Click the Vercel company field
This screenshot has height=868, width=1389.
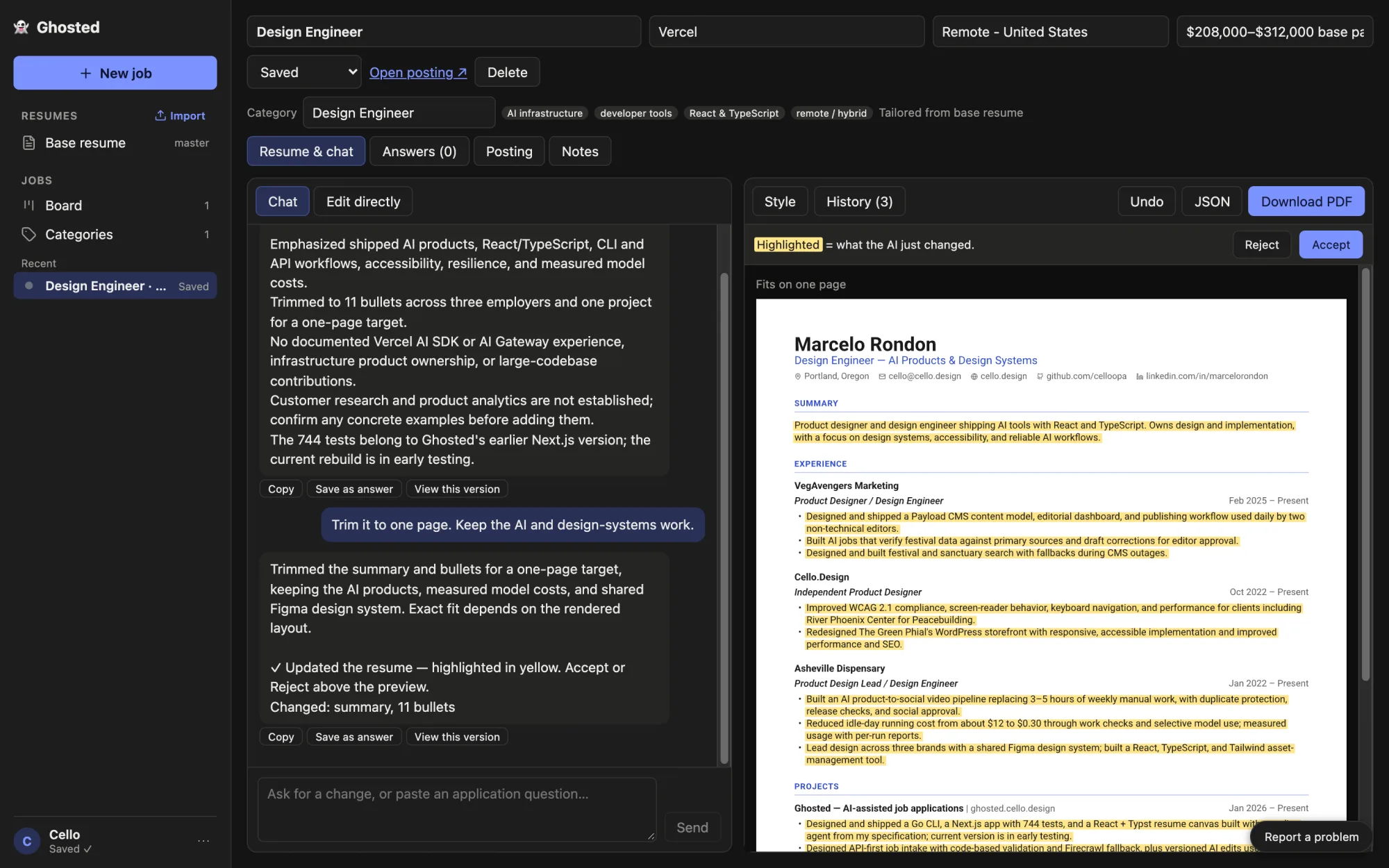click(x=787, y=32)
